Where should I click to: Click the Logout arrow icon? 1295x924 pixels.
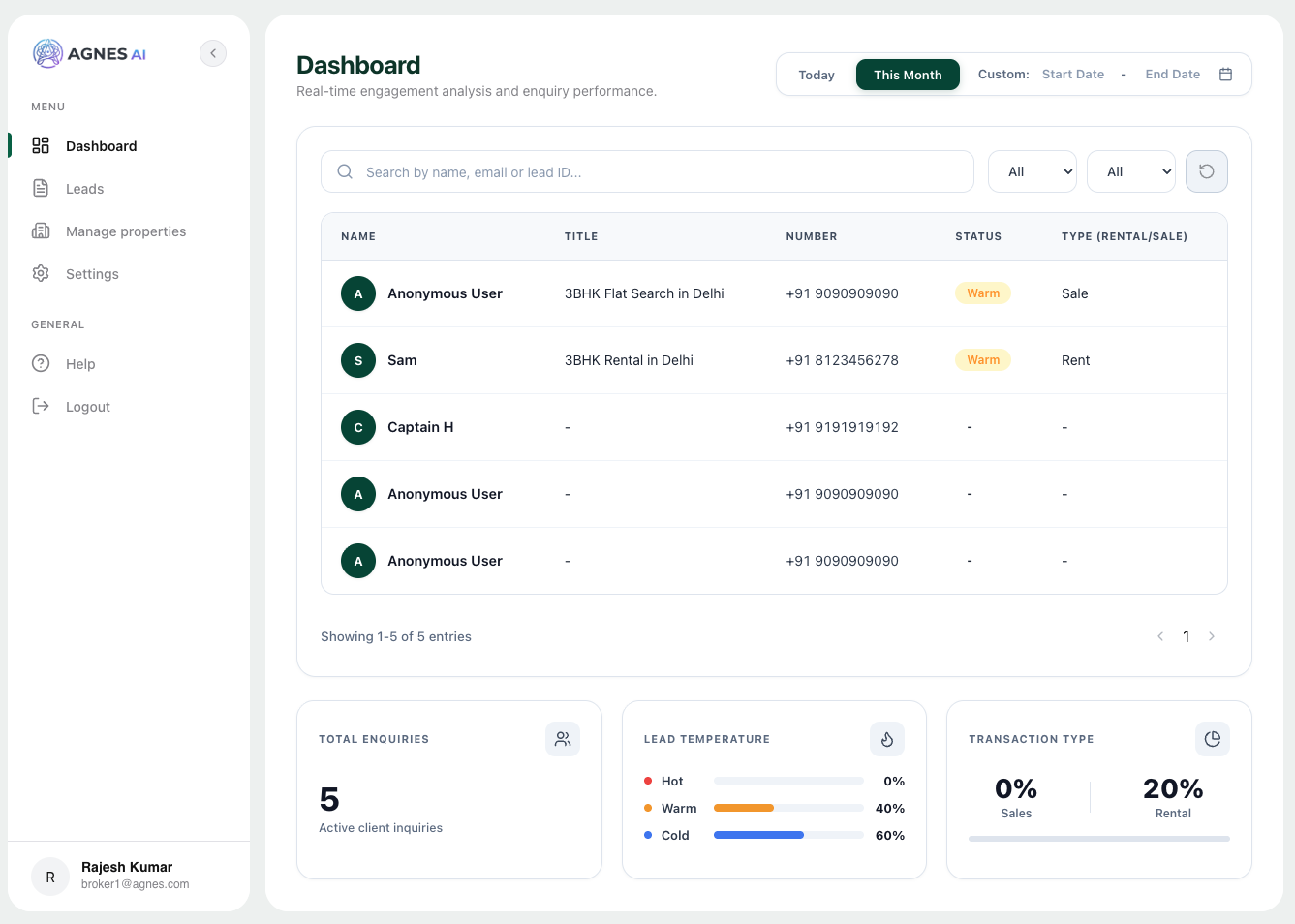click(41, 406)
